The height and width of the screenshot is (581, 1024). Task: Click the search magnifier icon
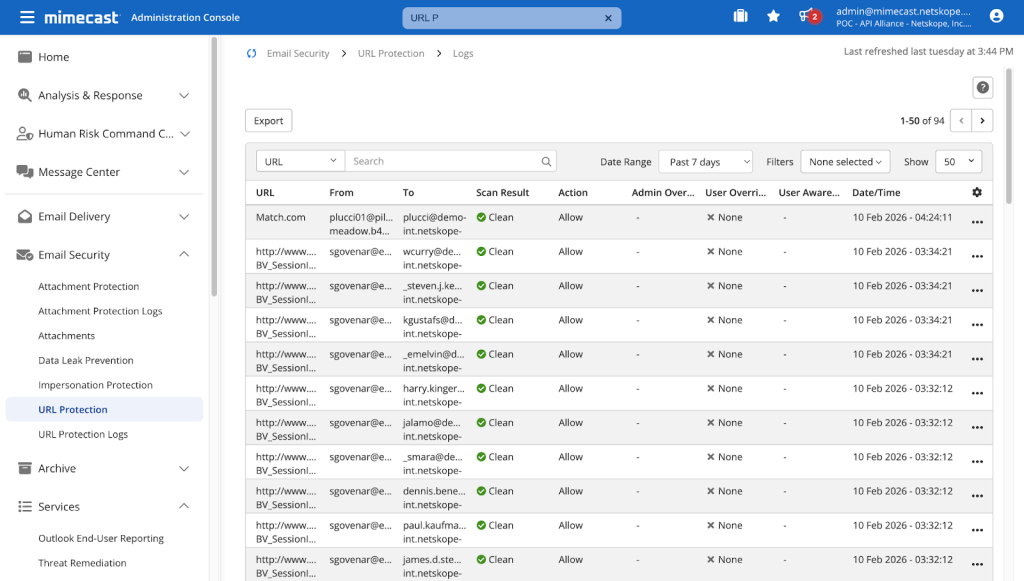[x=546, y=161]
